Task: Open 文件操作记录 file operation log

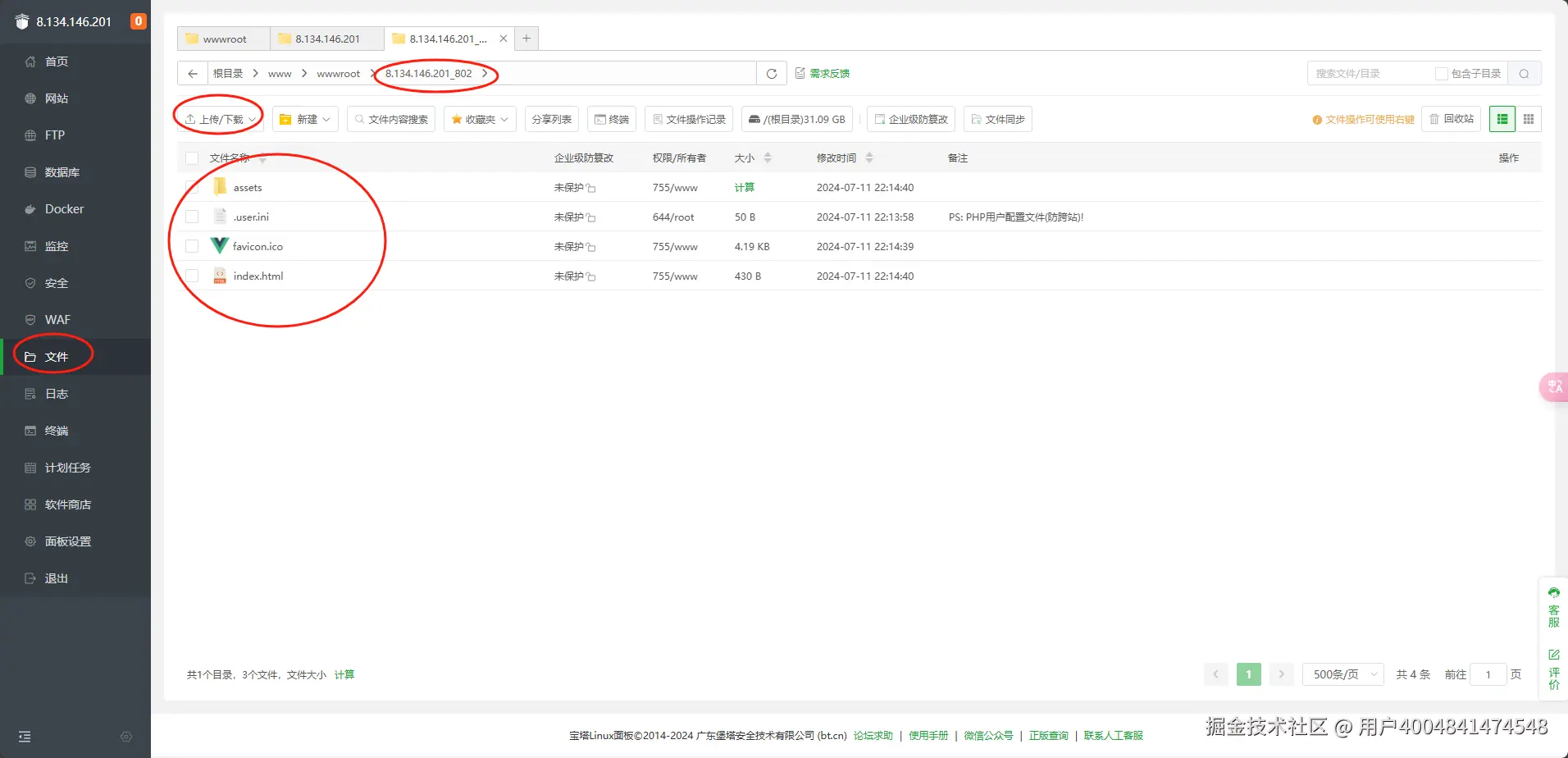Action: coord(689,120)
